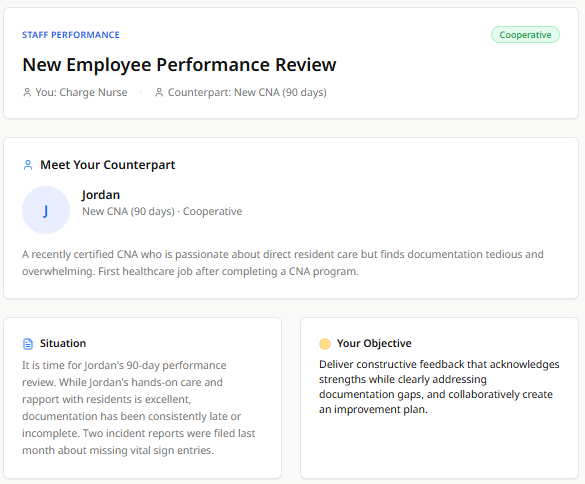Click the Cooperative badge at top right

point(525,35)
